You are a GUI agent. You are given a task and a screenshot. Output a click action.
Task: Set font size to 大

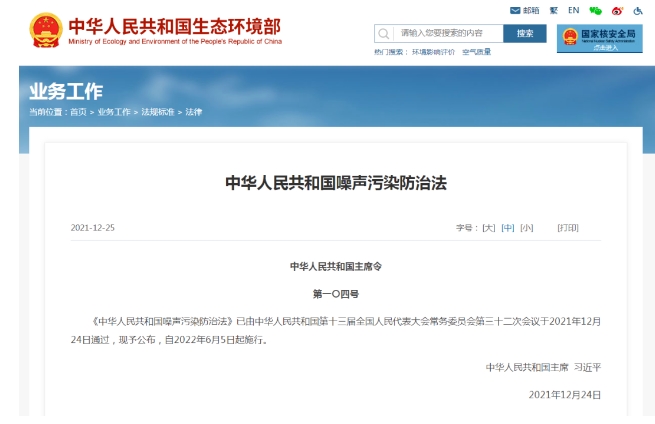489,228
